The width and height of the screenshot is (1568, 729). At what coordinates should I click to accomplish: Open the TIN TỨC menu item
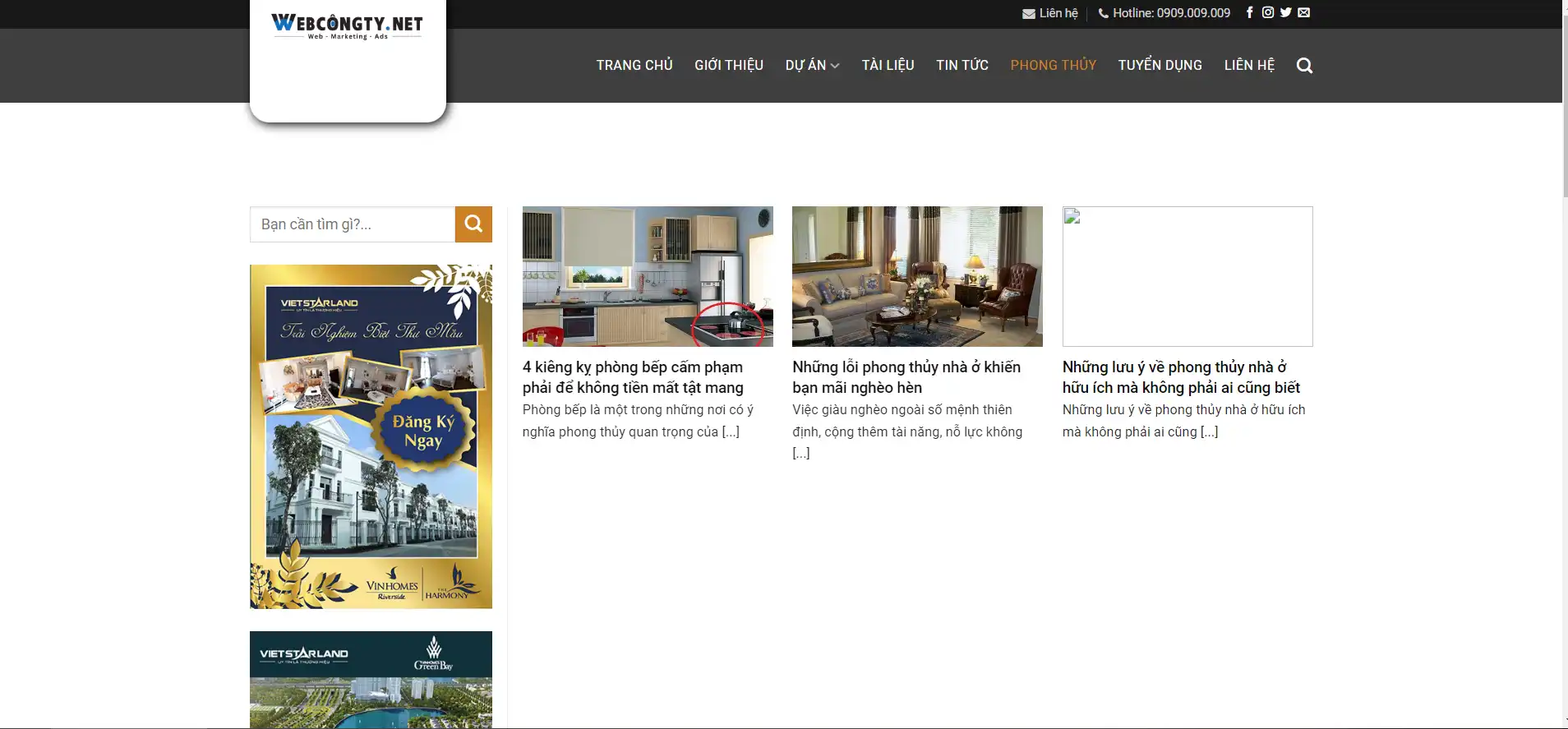coord(962,66)
